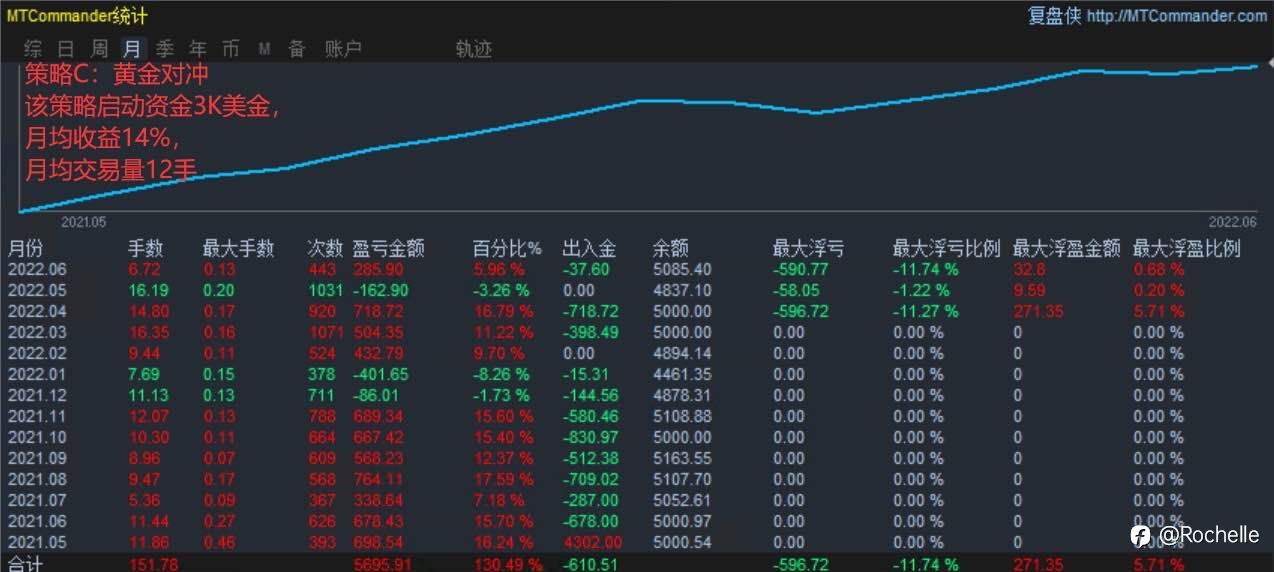Sort by the 月份 column header
1274x572 pixels.
click(x=26, y=248)
